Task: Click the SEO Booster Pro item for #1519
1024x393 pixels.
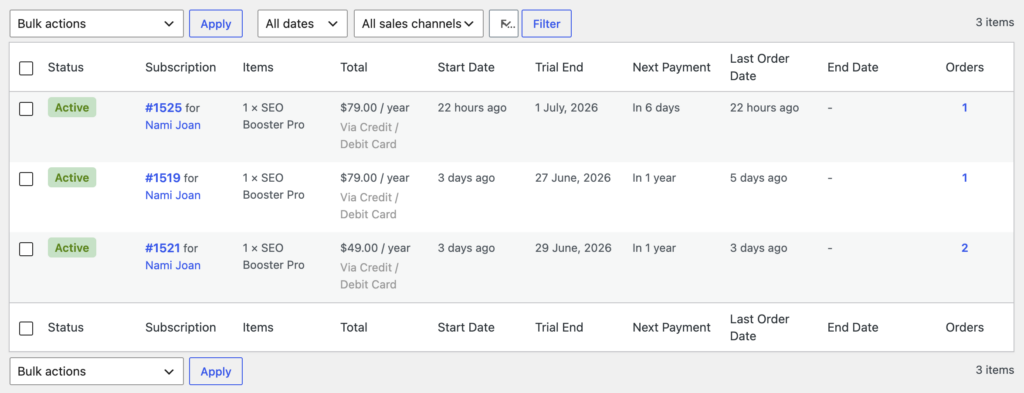Action: tap(274, 186)
